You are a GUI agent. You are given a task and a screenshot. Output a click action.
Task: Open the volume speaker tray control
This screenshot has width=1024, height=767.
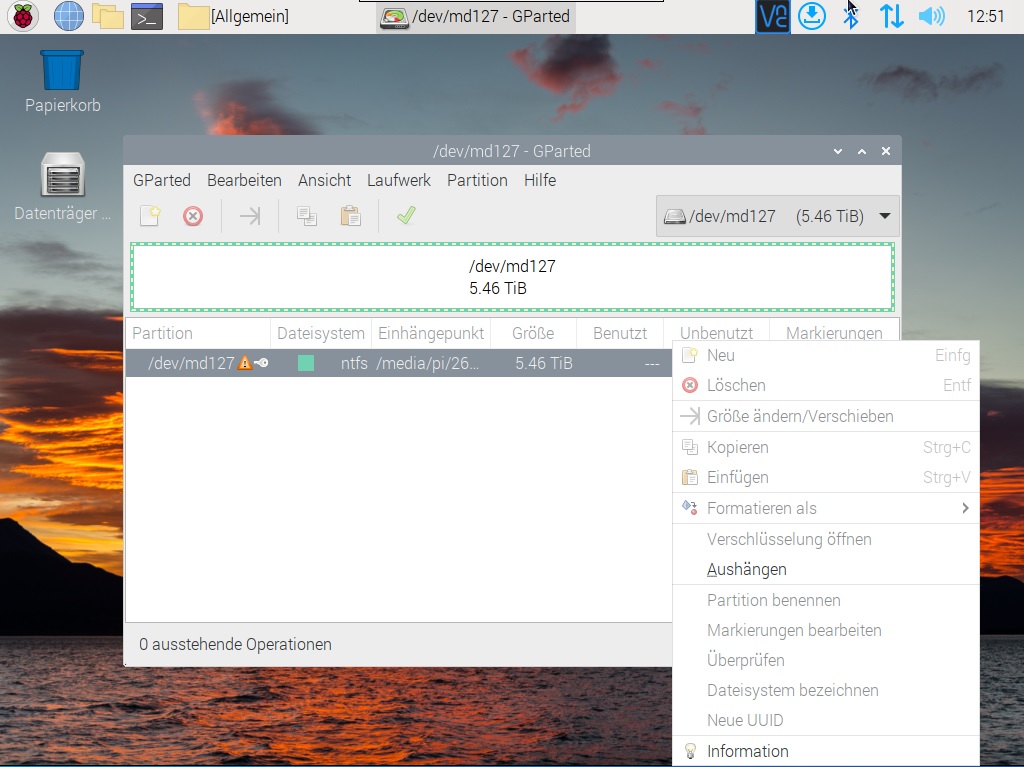pos(931,16)
